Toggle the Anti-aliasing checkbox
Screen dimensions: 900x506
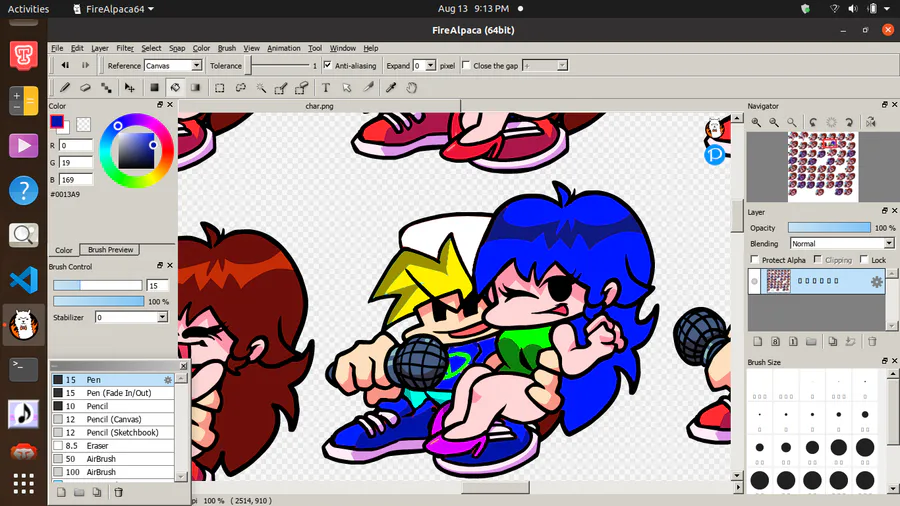pos(328,65)
